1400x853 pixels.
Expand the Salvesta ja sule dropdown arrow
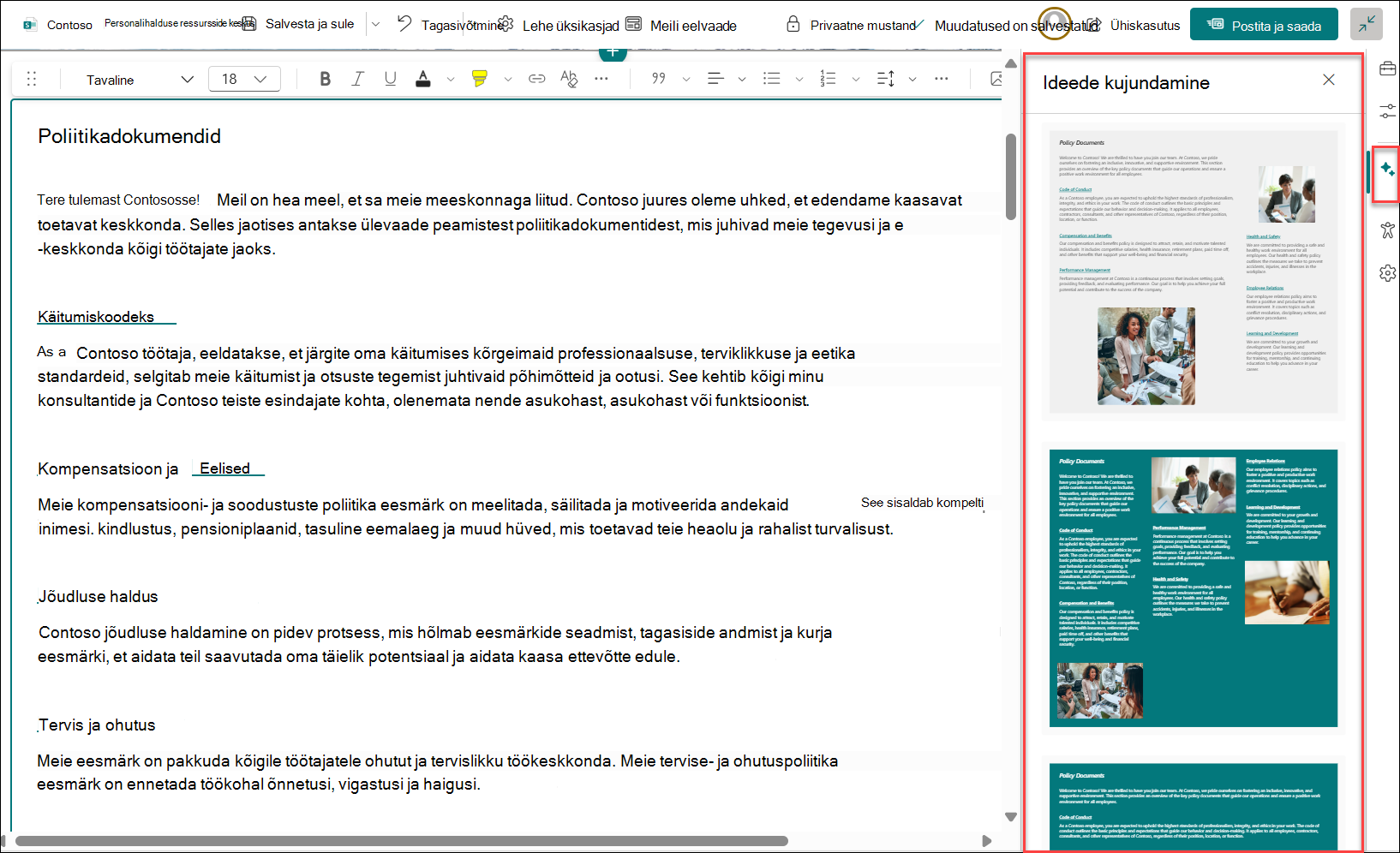coord(375,24)
